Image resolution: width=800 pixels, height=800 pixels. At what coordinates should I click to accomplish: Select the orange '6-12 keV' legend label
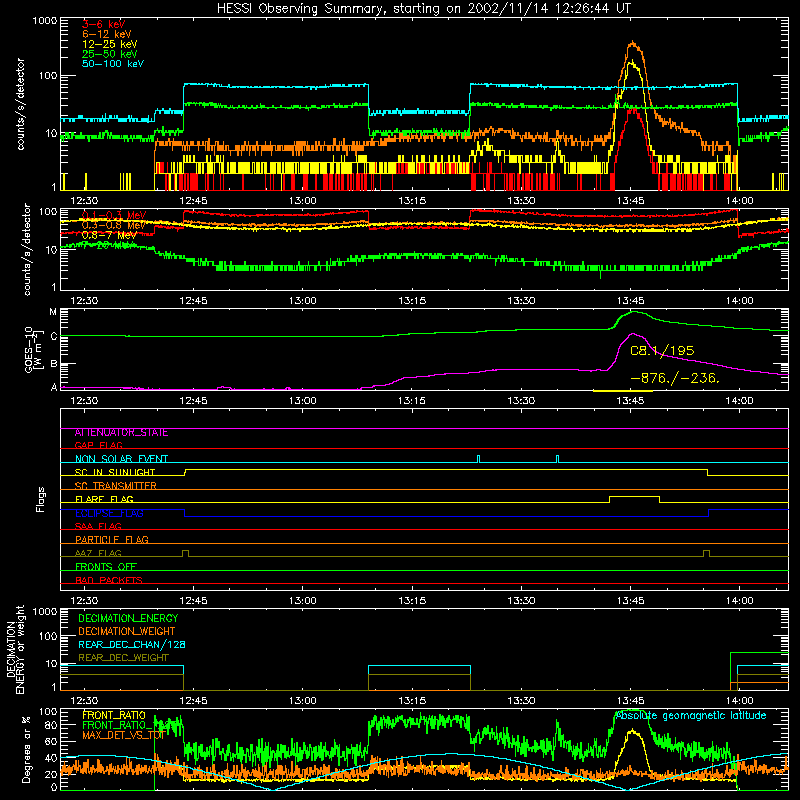[107, 34]
